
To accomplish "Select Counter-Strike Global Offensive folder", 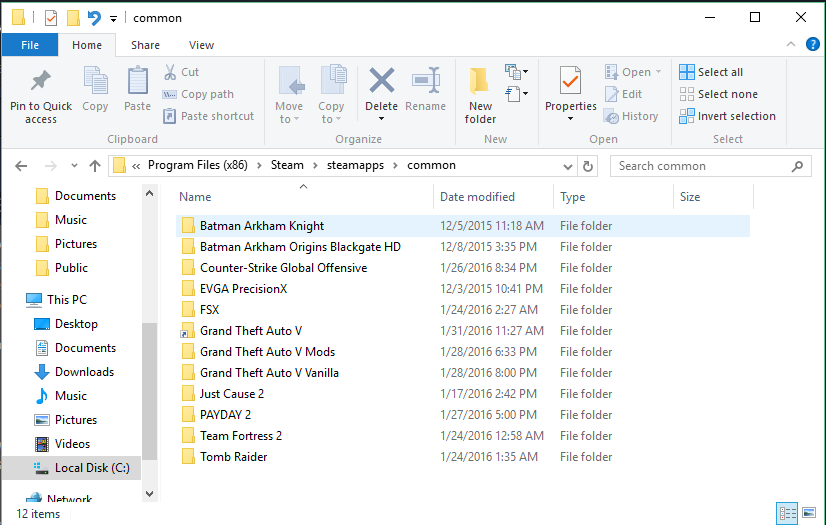I will [x=463, y=268].
